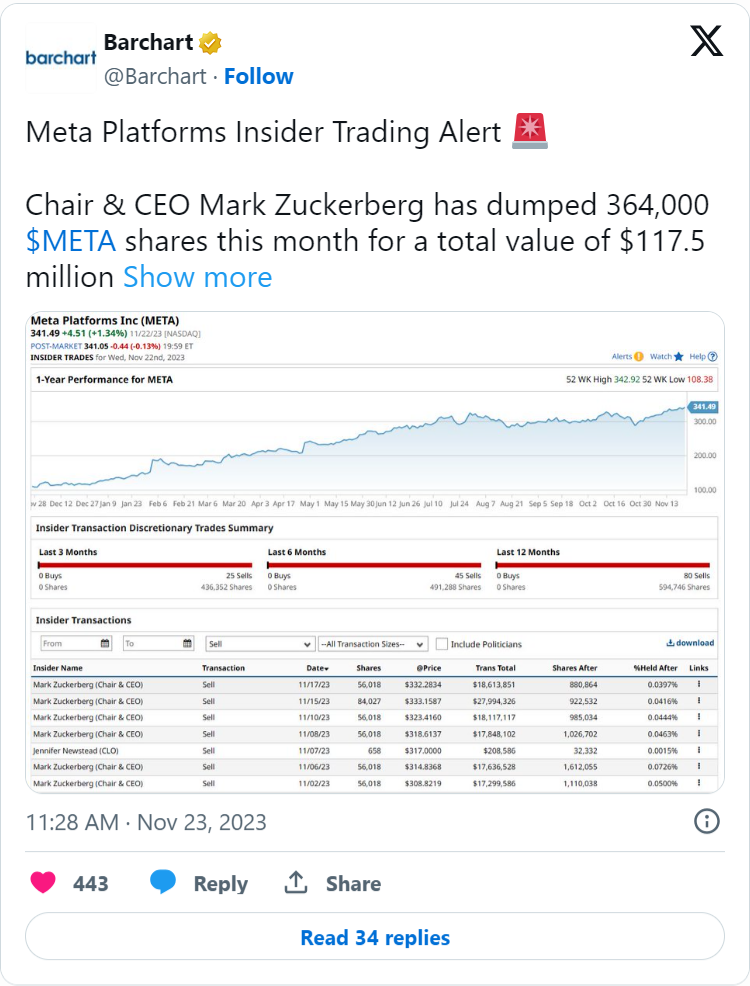Click the gold verified badge
Viewport: 750px width, 986px height.
pos(210,43)
